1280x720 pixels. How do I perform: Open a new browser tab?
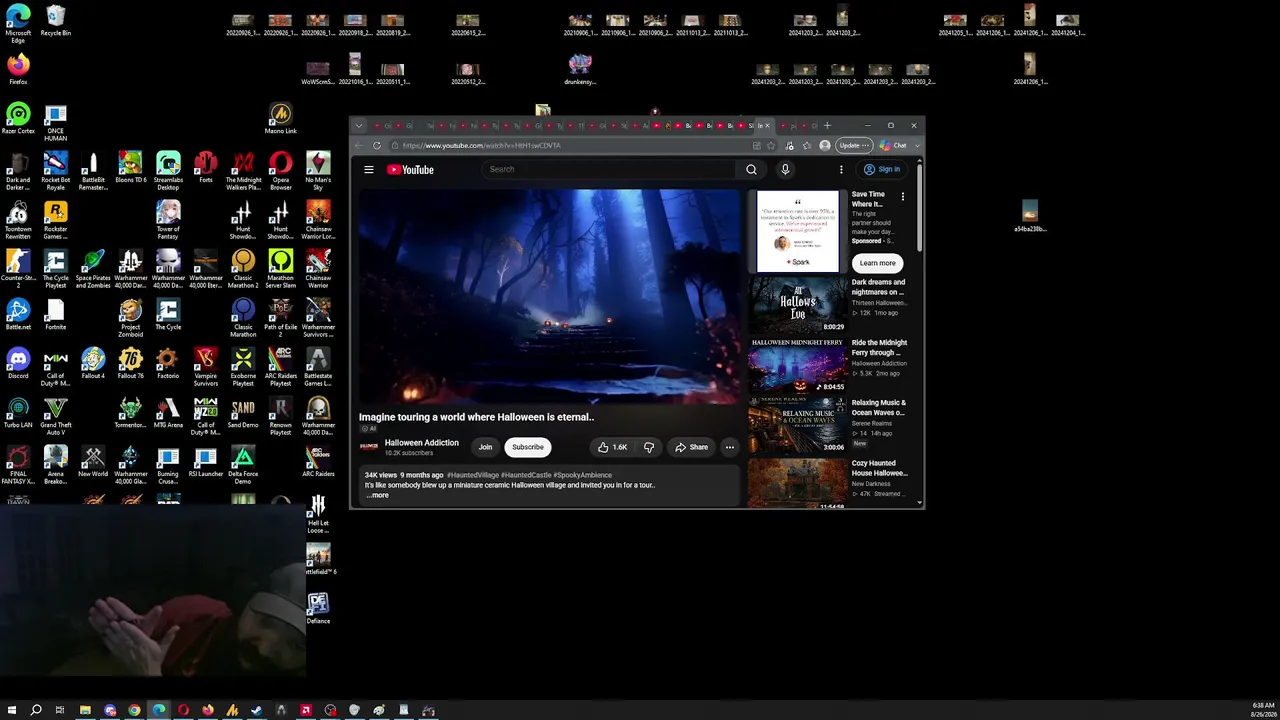coord(827,126)
